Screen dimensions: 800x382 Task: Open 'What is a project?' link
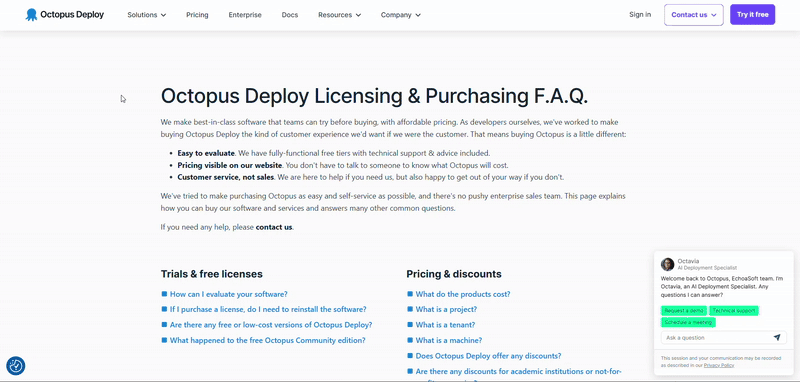click(446, 310)
